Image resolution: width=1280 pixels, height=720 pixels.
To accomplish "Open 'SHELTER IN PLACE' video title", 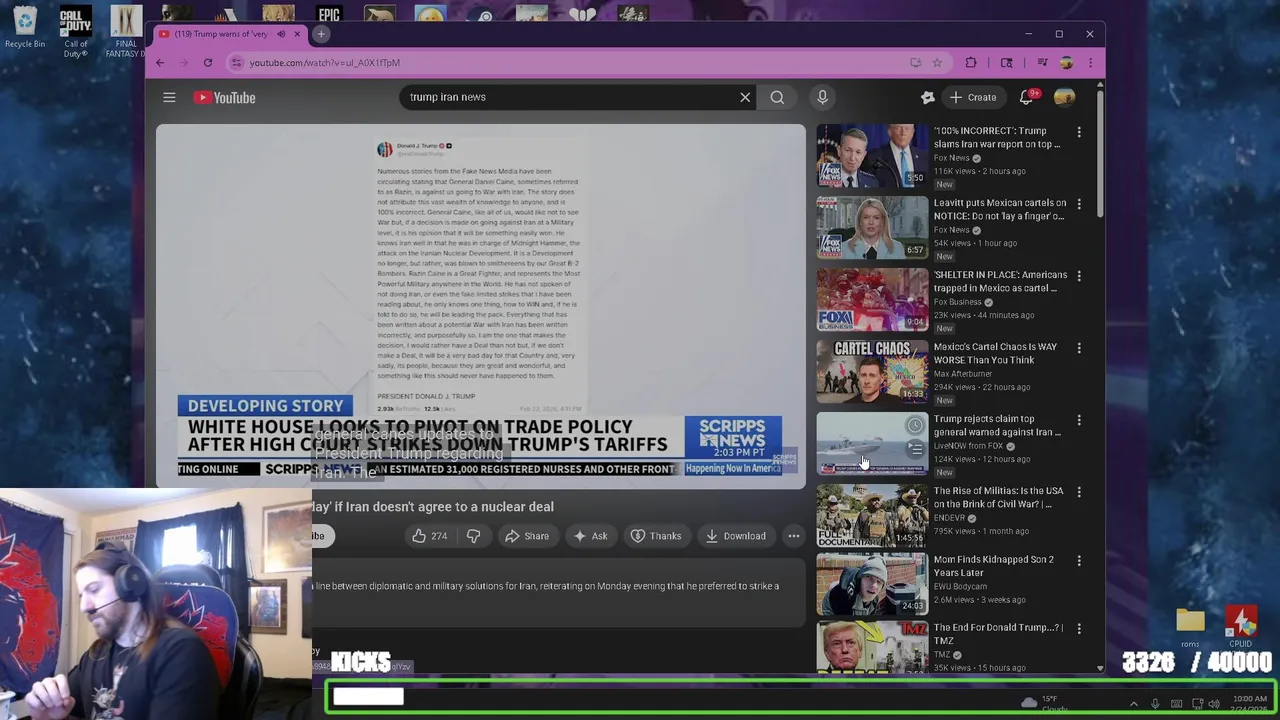I will pos(1000,281).
